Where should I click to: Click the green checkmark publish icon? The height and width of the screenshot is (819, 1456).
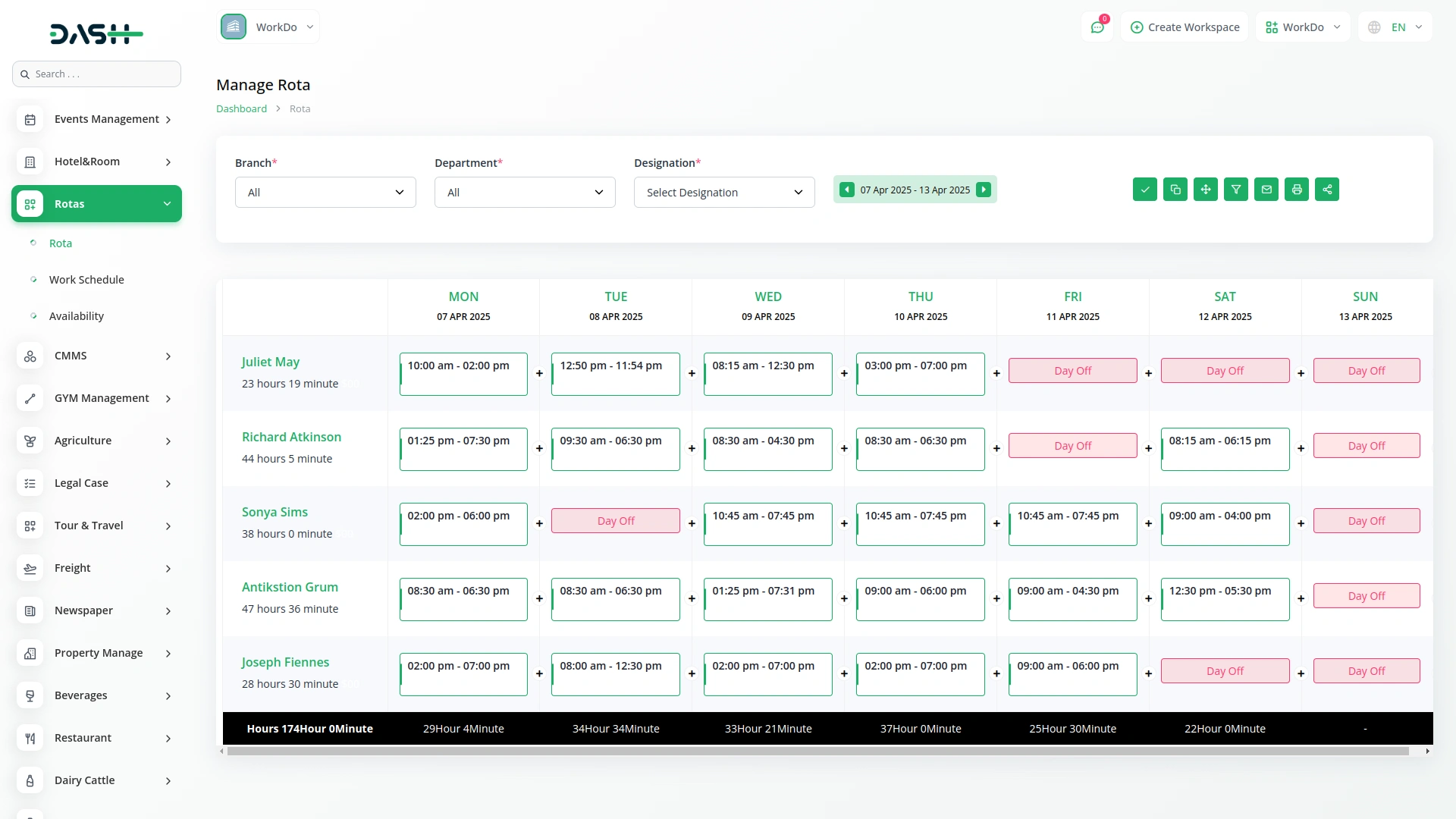1145,190
